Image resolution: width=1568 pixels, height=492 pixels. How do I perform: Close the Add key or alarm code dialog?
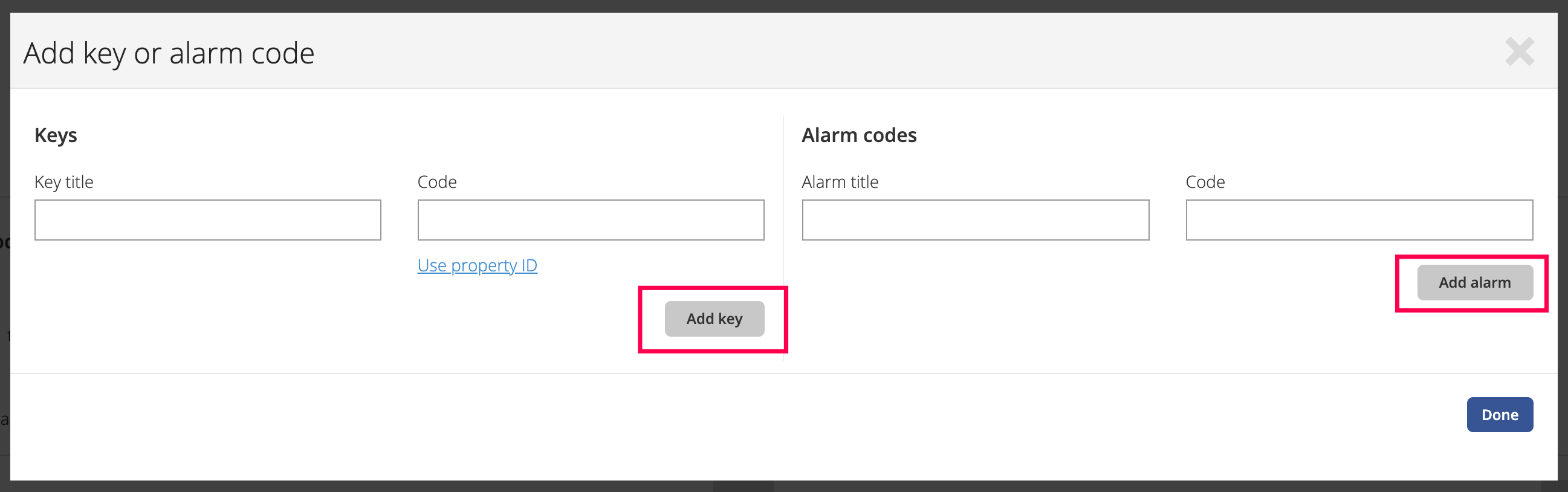1519,52
